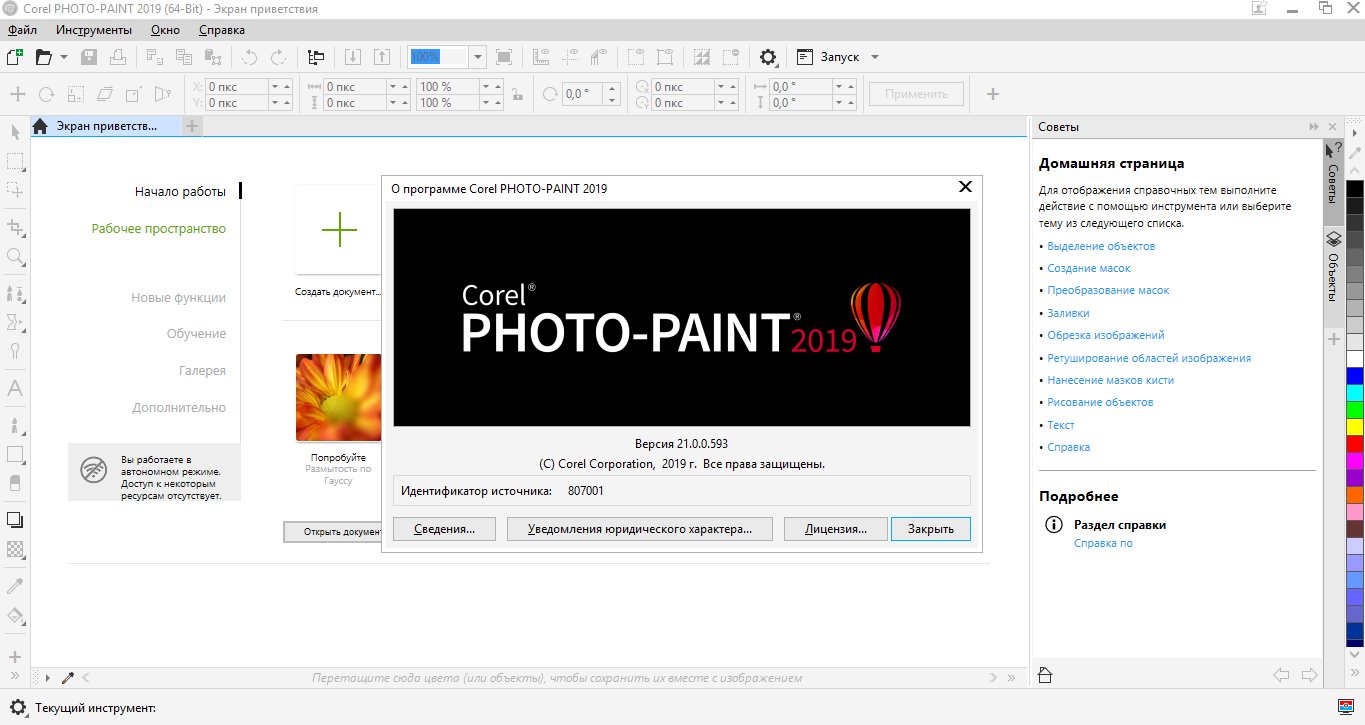
Task: Click the New document icon in toolbar
Action: coord(14,57)
